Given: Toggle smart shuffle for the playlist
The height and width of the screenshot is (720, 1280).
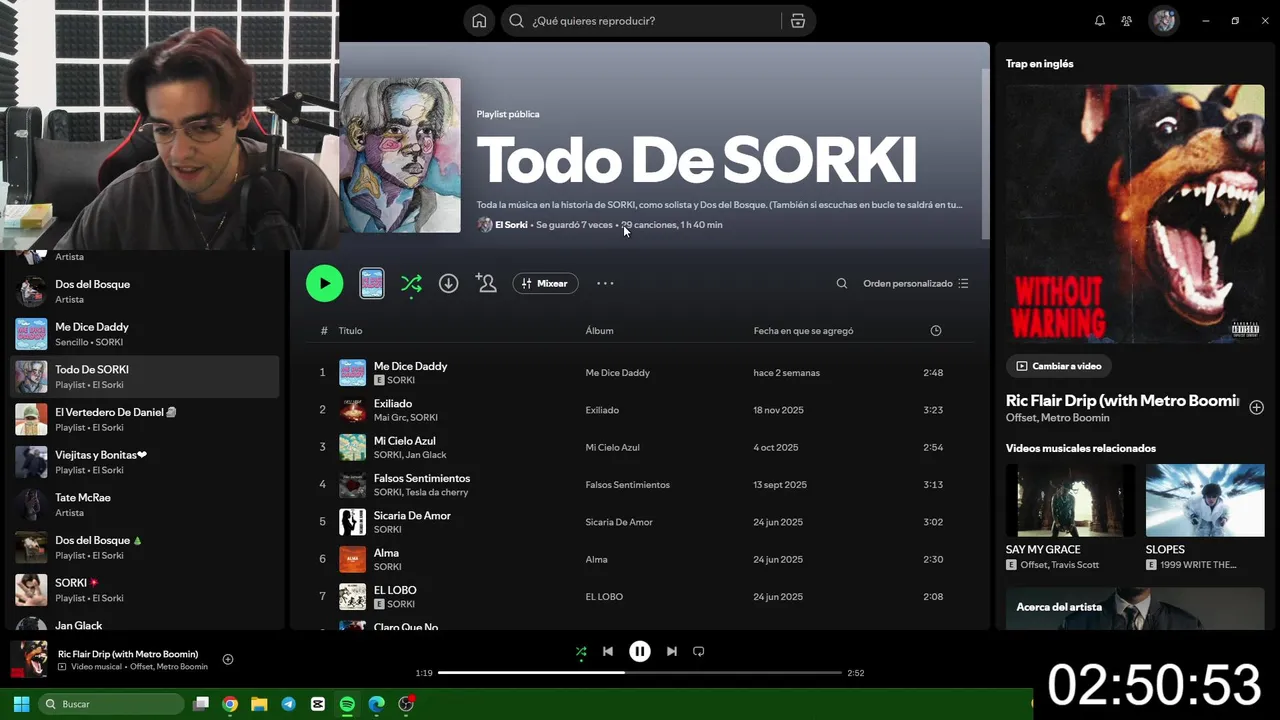Looking at the screenshot, I should (411, 284).
